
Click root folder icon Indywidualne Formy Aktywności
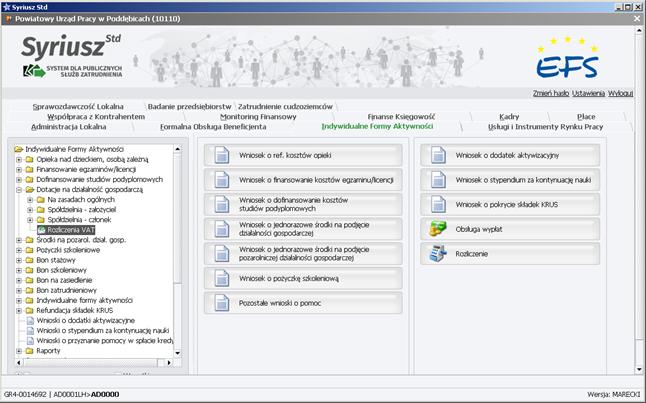[19, 149]
